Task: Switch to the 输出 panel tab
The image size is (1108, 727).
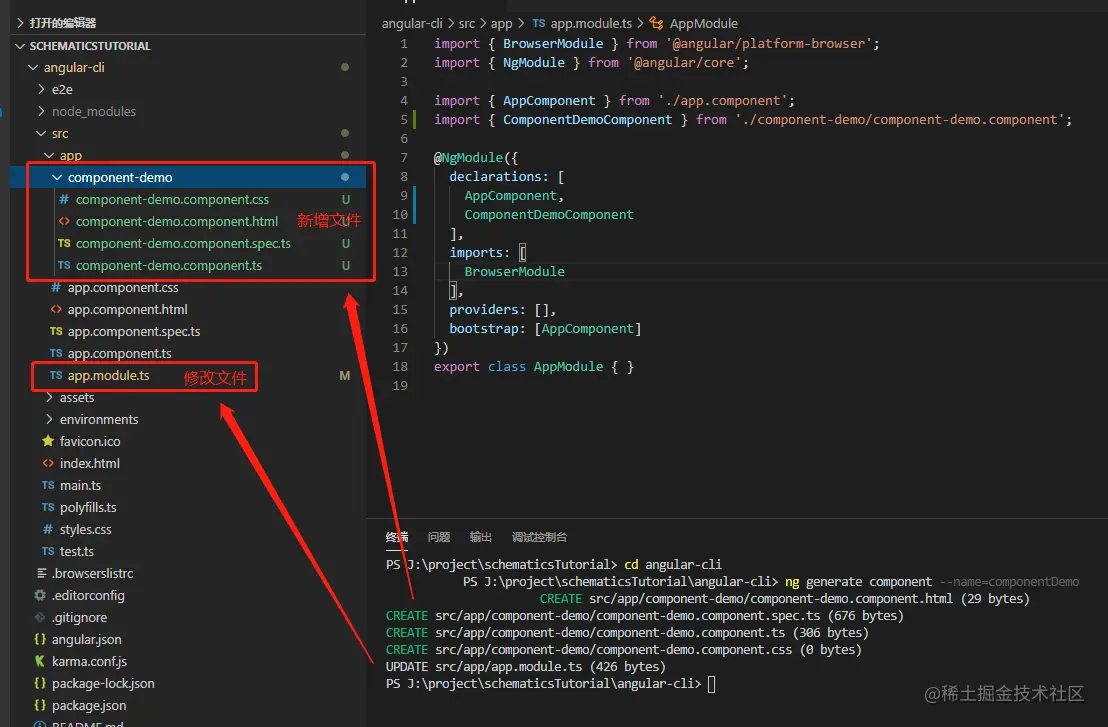Action: coord(481,537)
